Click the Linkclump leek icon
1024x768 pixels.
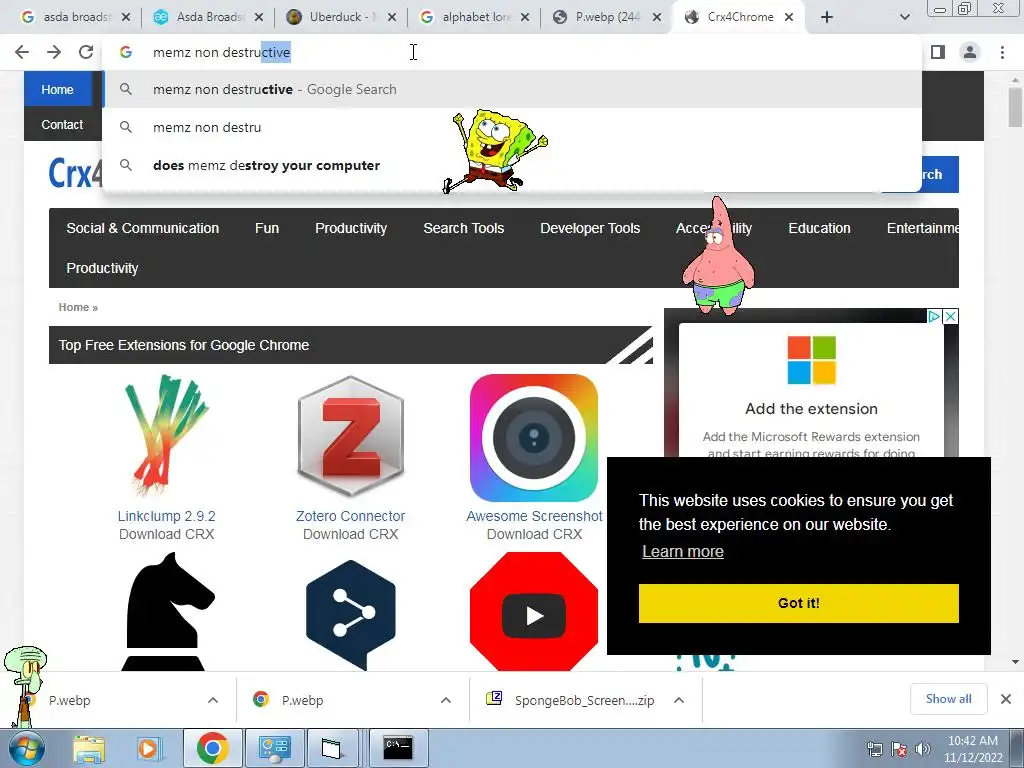pyautogui.click(x=167, y=436)
